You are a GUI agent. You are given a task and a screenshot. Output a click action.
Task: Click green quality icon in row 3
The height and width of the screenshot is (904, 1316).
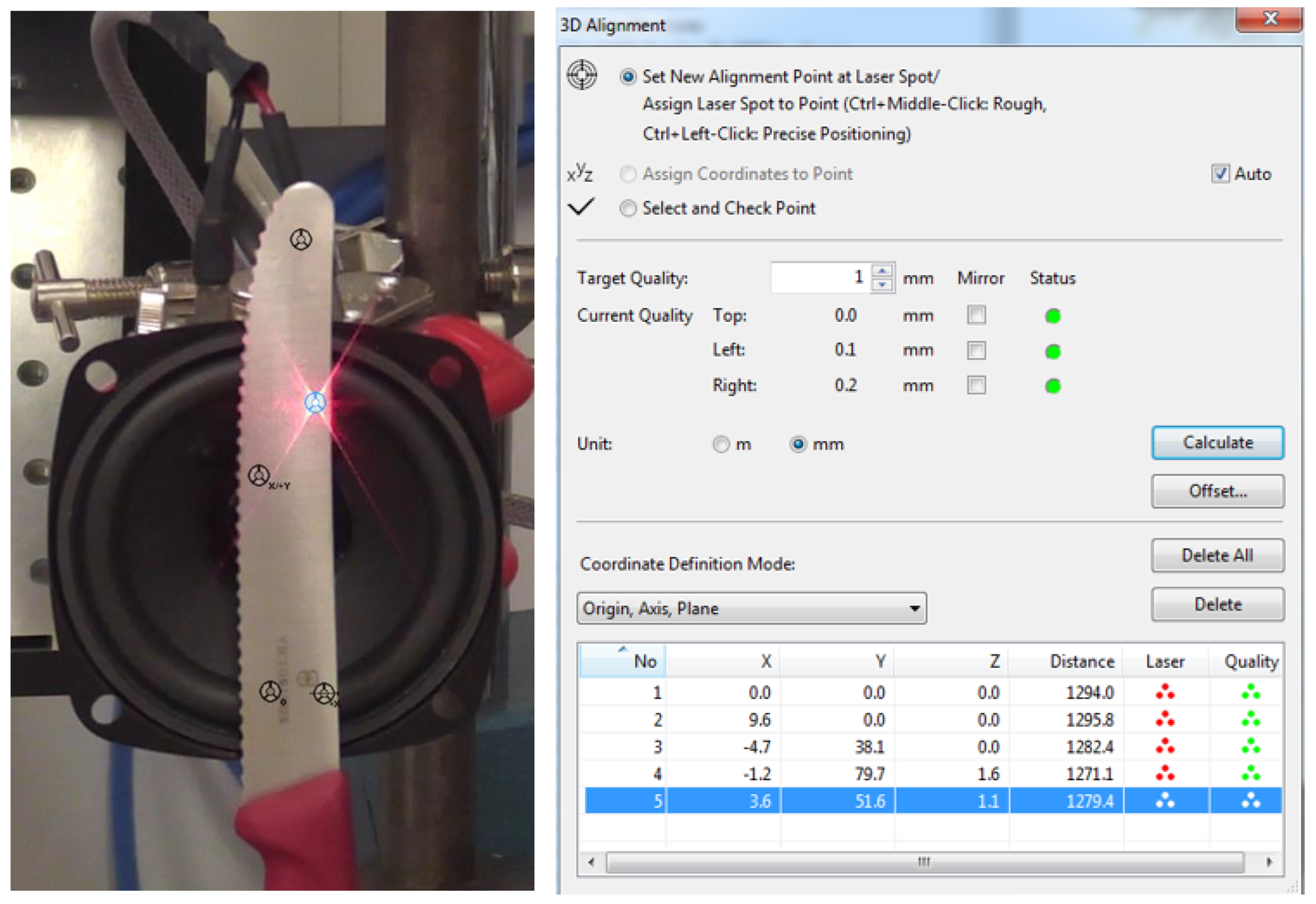click(x=1250, y=747)
